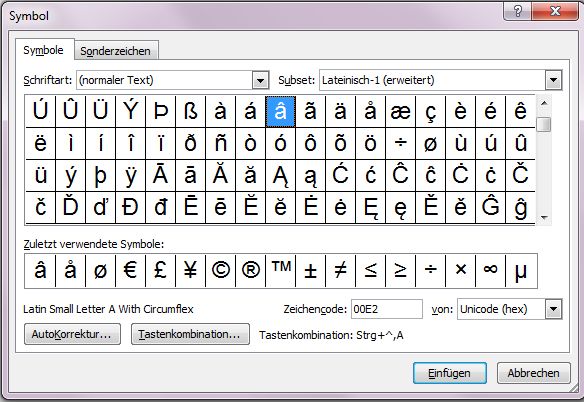Choose the ≤ less-than-or-equal symbol
This screenshot has height=402, width=584.
click(x=371, y=270)
